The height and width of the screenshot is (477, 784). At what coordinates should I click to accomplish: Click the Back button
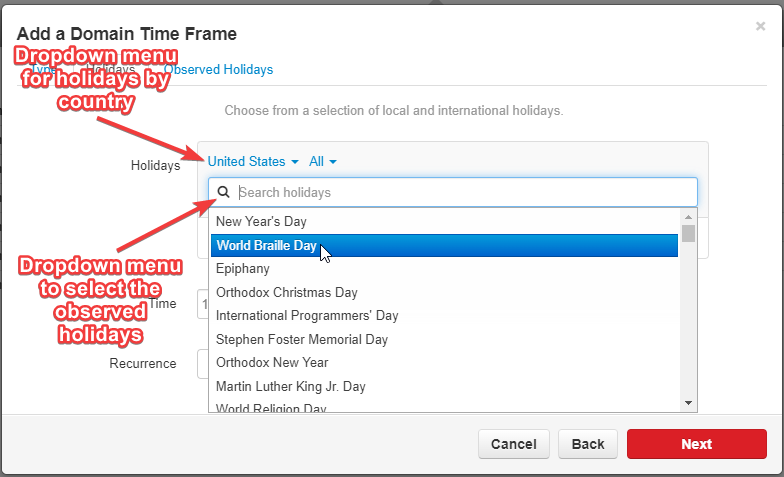(588, 444)
